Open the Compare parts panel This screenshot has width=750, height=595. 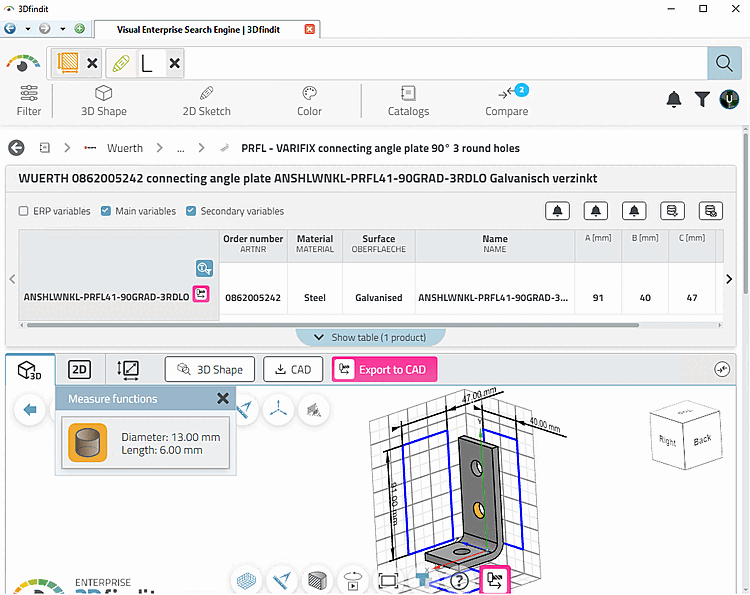coord(507,101)
